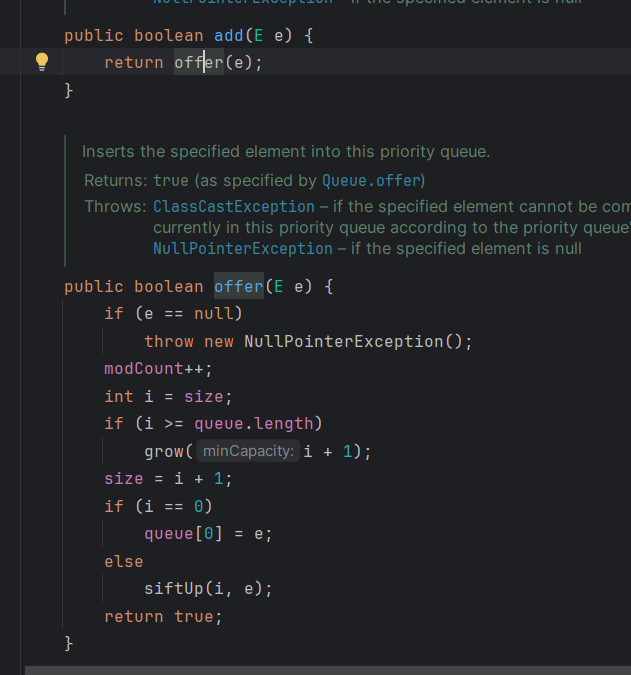Click the else keyword

click(123, 562)
